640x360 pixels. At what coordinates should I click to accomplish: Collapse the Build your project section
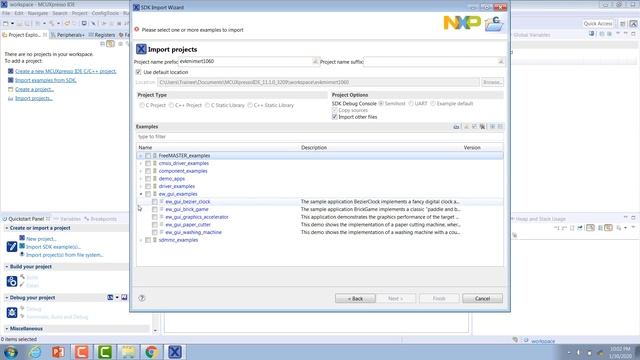tap(7, 267)
